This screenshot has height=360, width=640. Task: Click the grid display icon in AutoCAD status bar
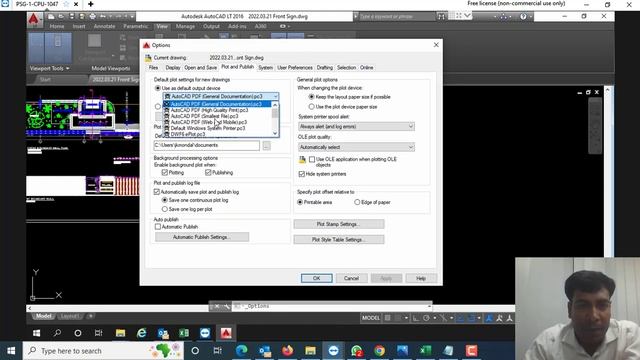387,318
